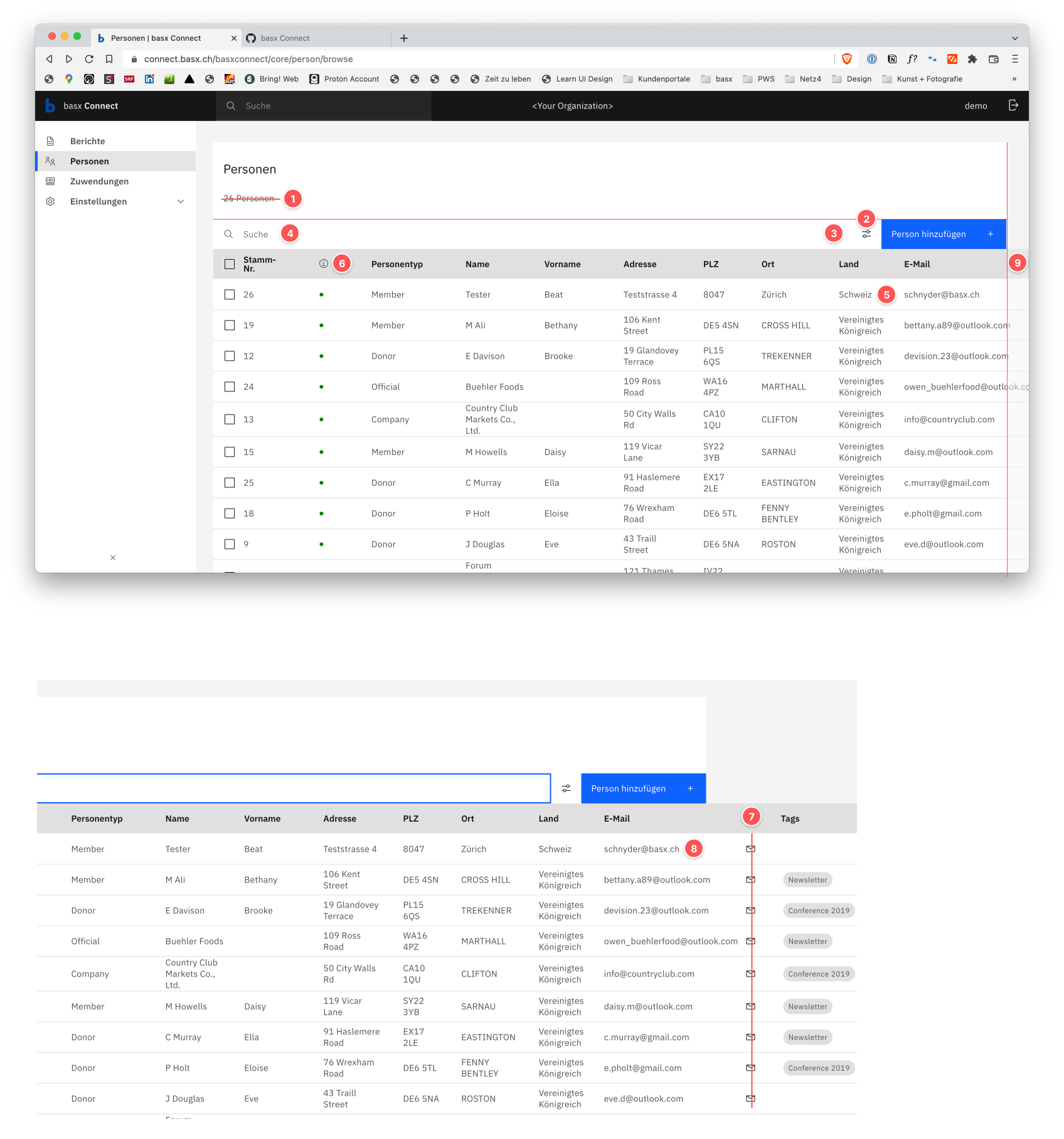Click the Einstellungen gear icon
Viewport: 1064px width, 1139px height.
[x=50, y=201]
